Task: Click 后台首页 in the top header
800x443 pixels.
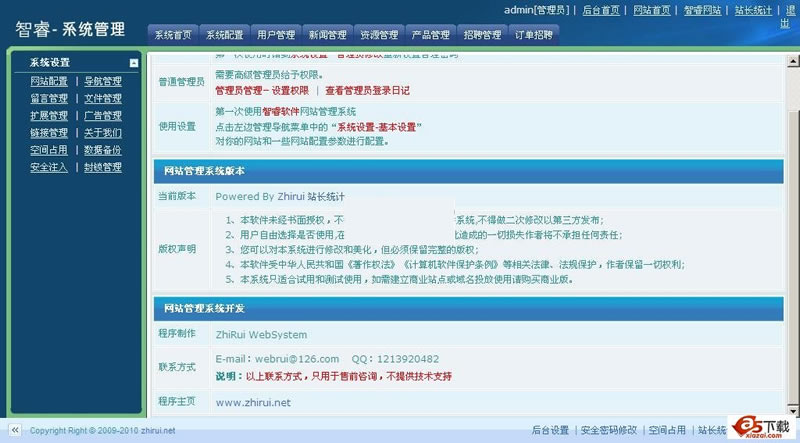Action: click(603, 10)
